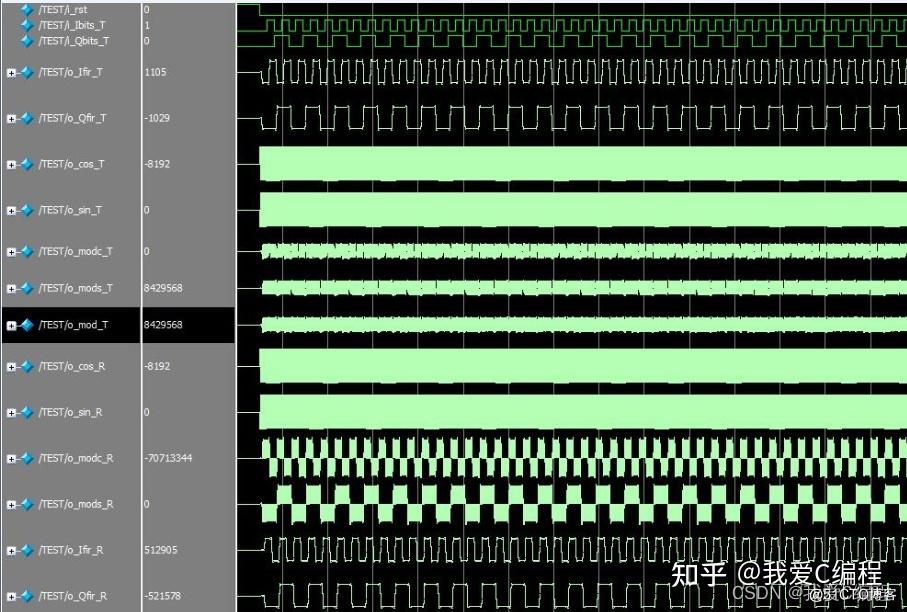Screen dimensions: 907x612
Task: Select the /TEST/o_modc_R signal name
Action: [76, 458]
